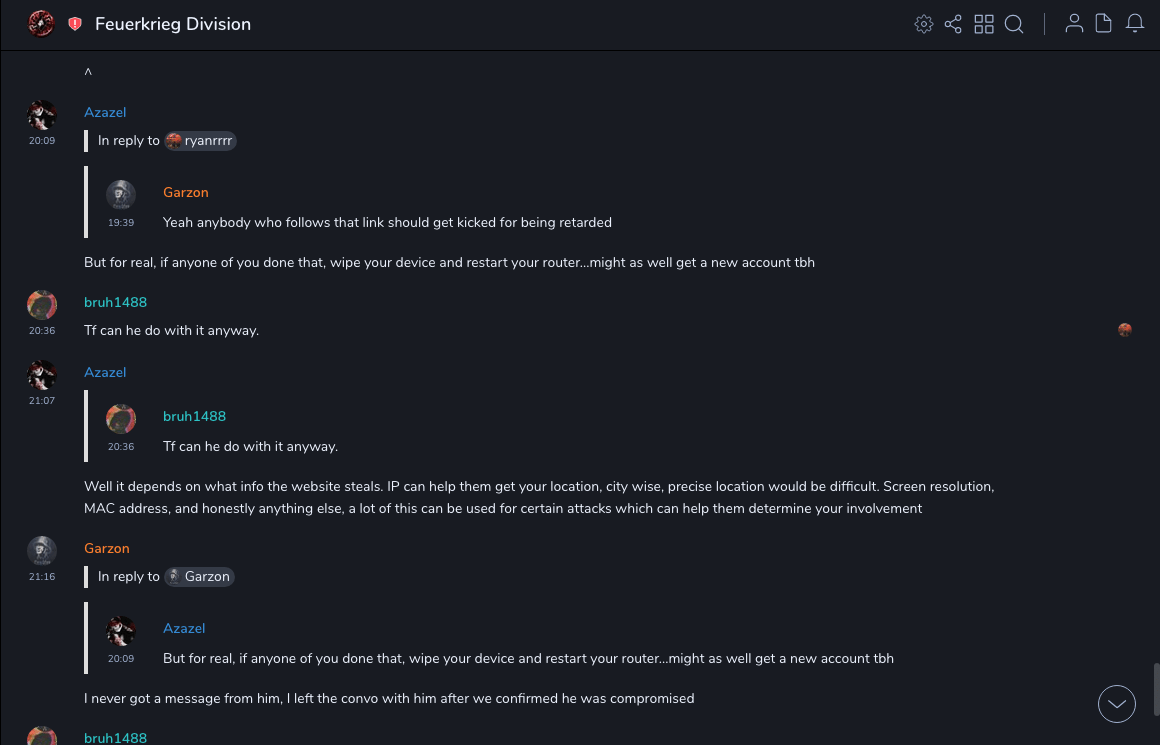Click the red shield encryption icon
Viewport: 1160px width, 745px height.
[75, 24]
